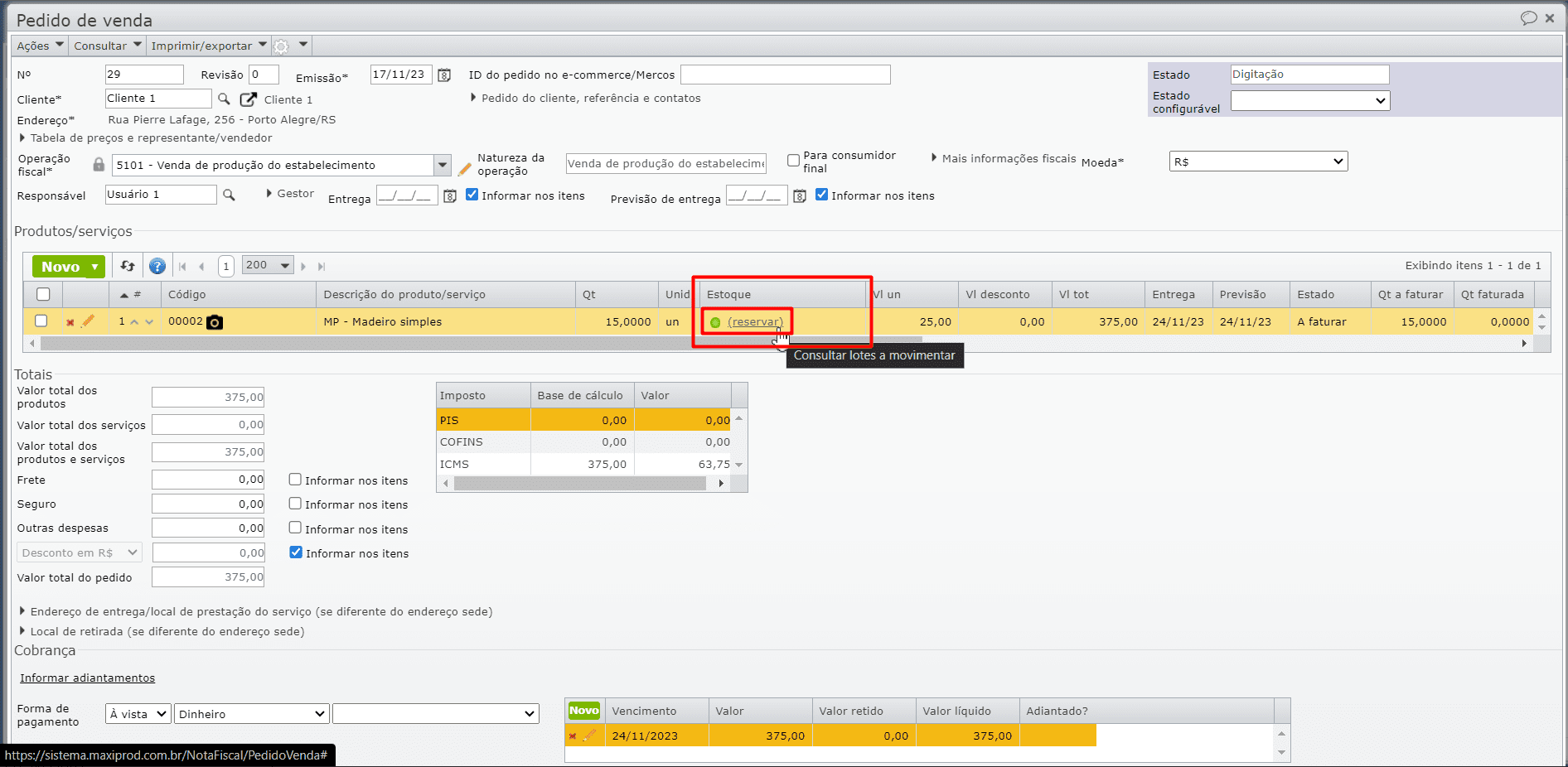Uncheck Informar nos itens for Entrega
This screenshot has height=767, width=1568.
pos(472,195)
